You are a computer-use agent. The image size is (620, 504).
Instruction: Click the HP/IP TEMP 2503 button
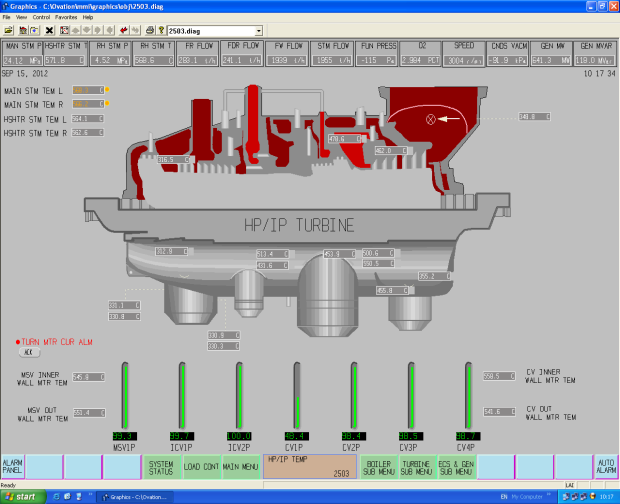[x=310, y=466]
